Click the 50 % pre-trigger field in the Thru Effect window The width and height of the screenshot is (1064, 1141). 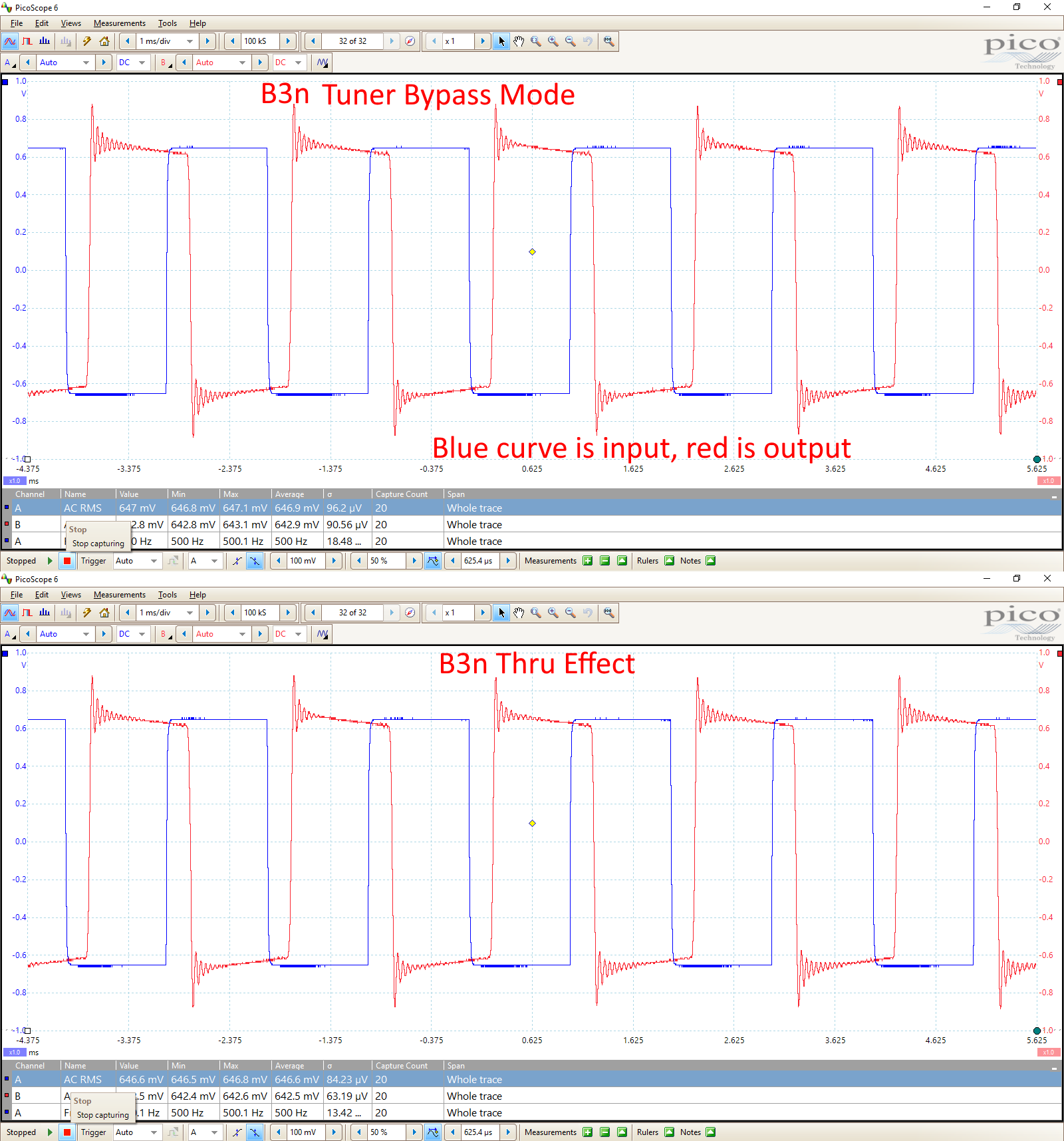point(386,1132)
